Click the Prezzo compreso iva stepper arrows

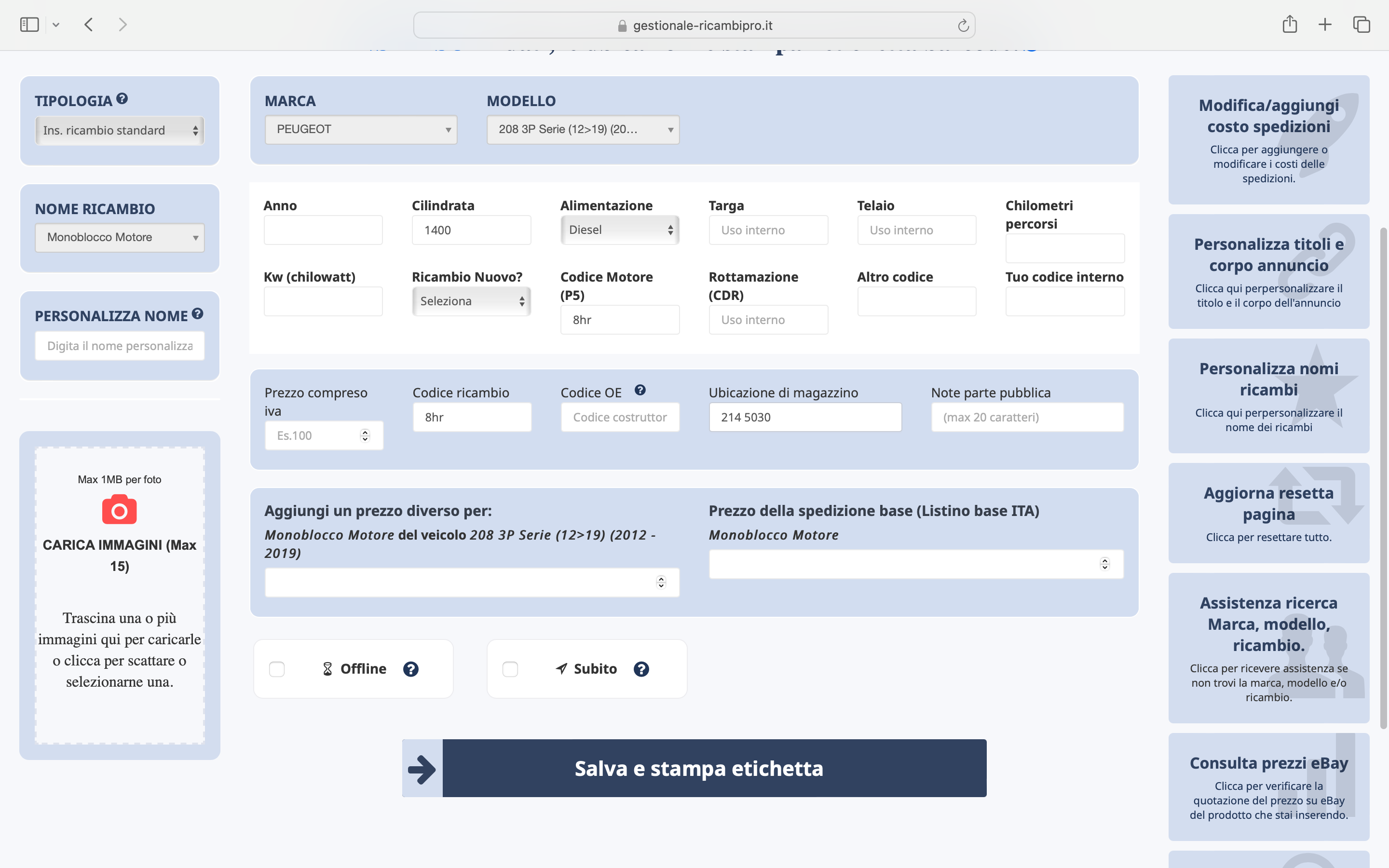point(365,436)
